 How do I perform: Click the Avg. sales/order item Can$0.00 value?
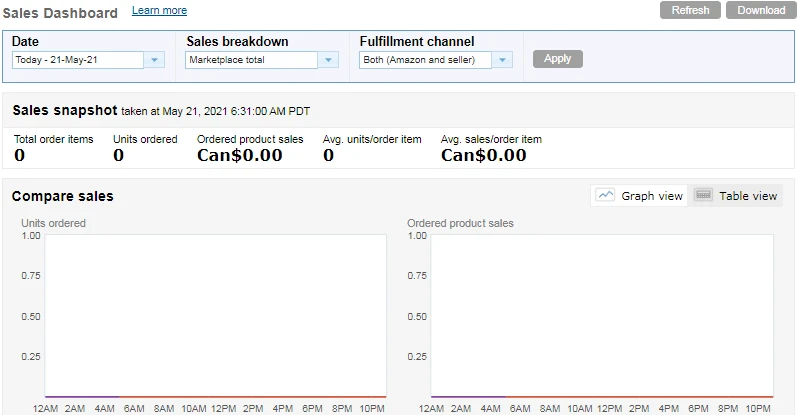(x=484, y=155)
